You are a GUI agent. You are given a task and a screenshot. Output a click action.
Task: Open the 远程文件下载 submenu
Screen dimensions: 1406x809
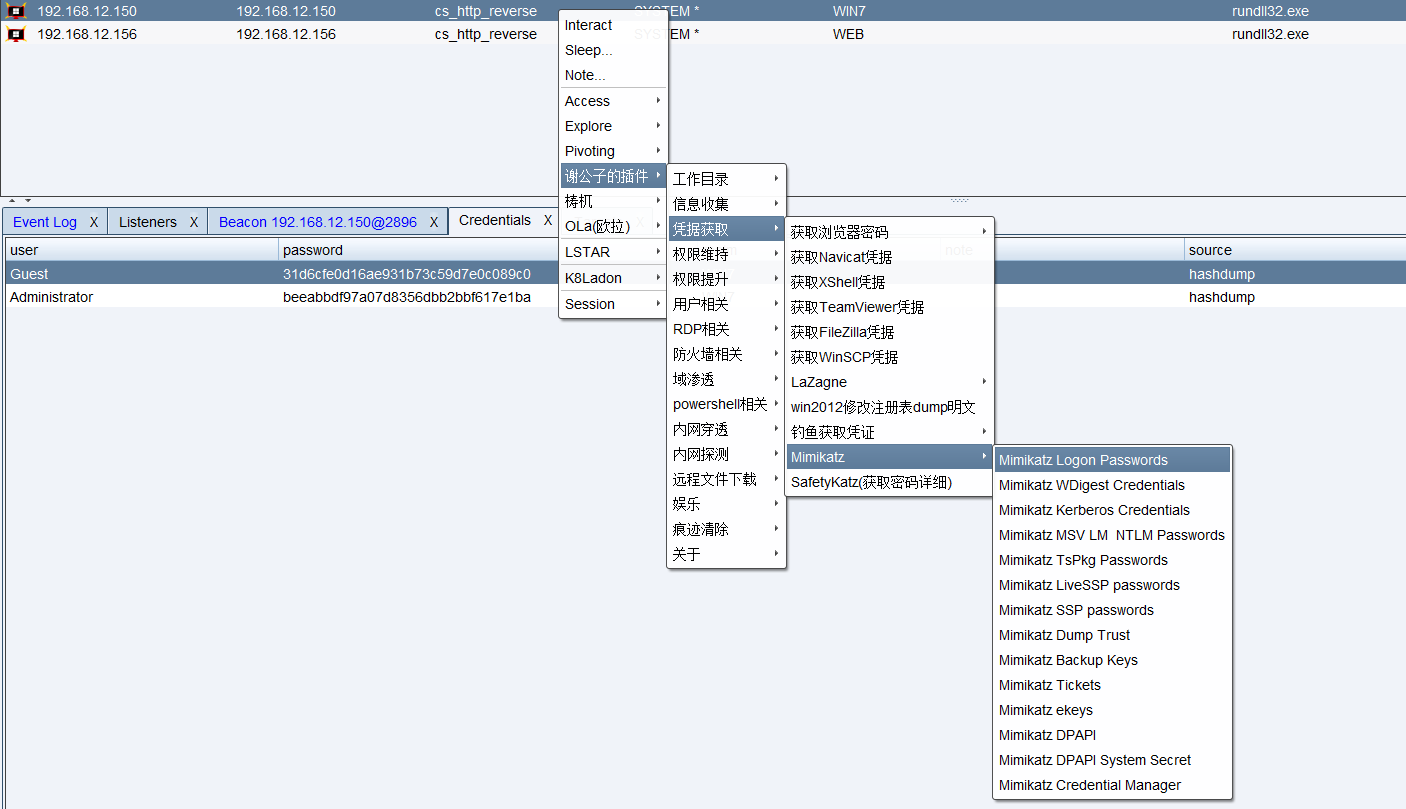coord(727,479)
